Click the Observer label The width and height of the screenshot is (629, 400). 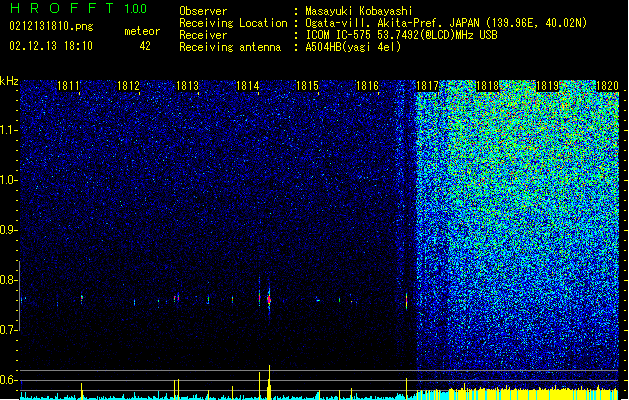tap(203, 11)
